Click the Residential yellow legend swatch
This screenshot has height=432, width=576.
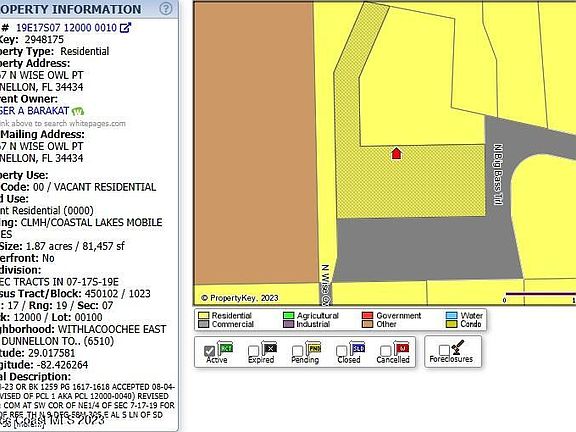point(204,316)
